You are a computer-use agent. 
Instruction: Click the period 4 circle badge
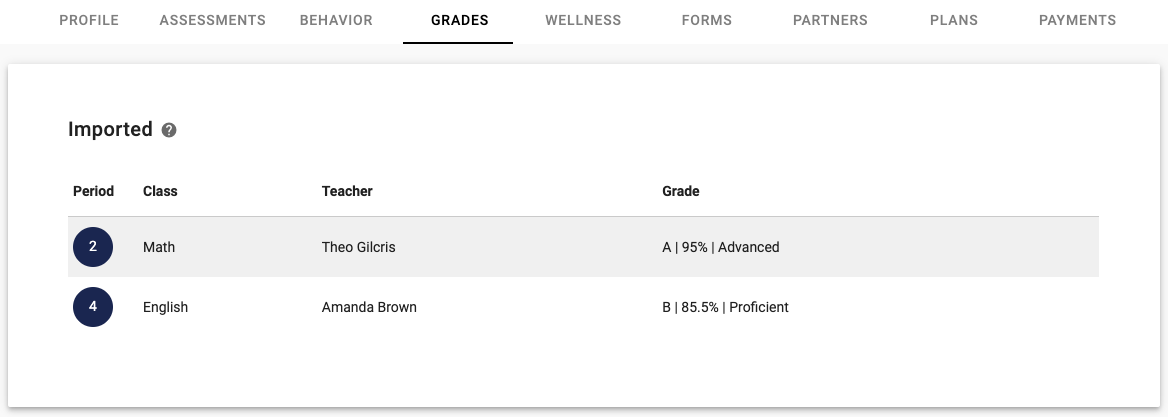(93, 307)
